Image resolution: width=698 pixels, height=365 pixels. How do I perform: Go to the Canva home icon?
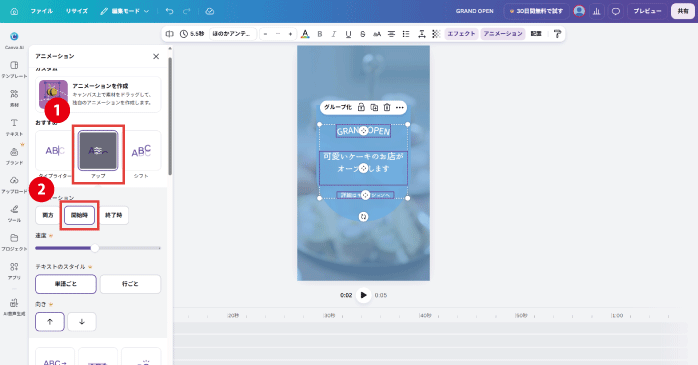click(14, 11)
